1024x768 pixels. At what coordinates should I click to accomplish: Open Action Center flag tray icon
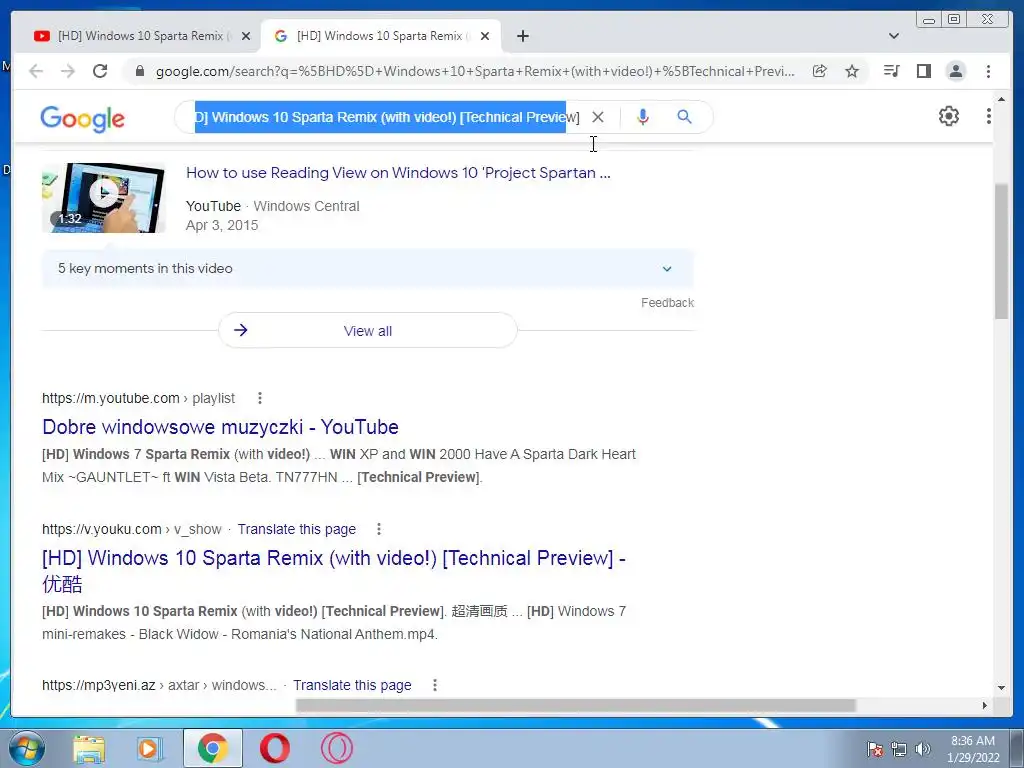click(x=874, y=749)
